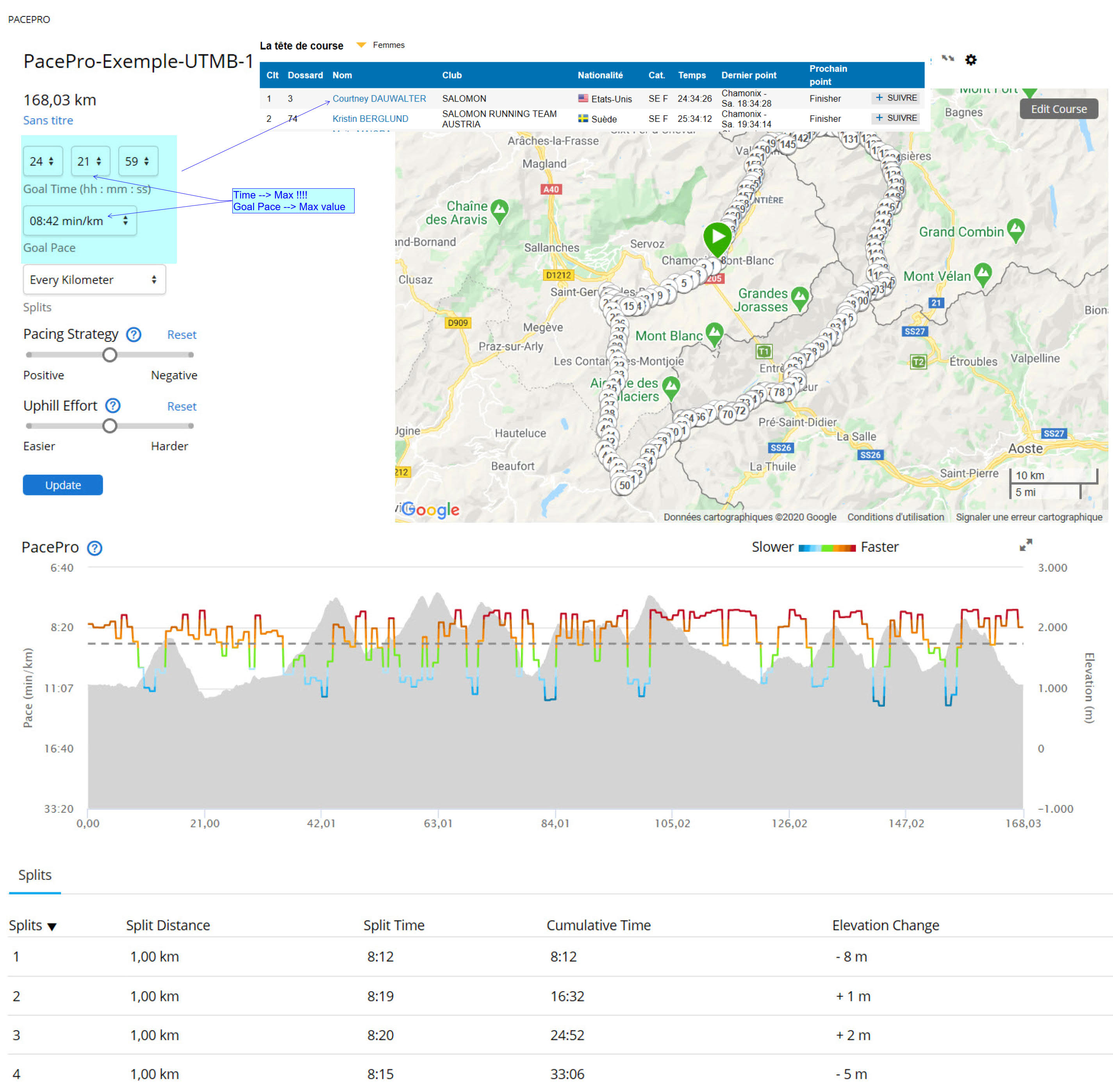The width and height of the screenshot is (1113, 1092).
Task: Click the 8:12 split time cell
Action: click(x=380, y=957)
